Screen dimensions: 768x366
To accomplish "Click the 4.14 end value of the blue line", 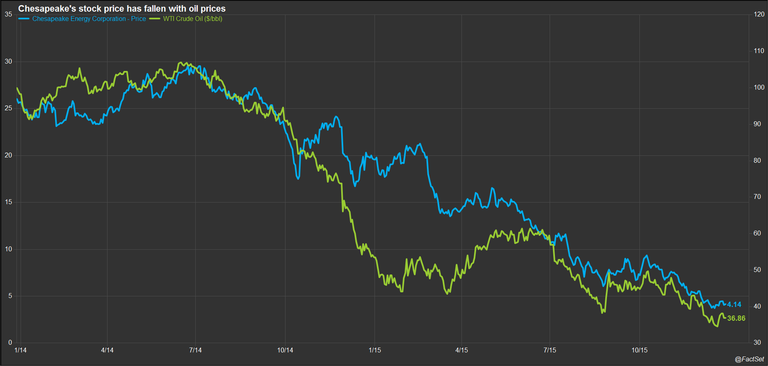I will tap(734, 304).
